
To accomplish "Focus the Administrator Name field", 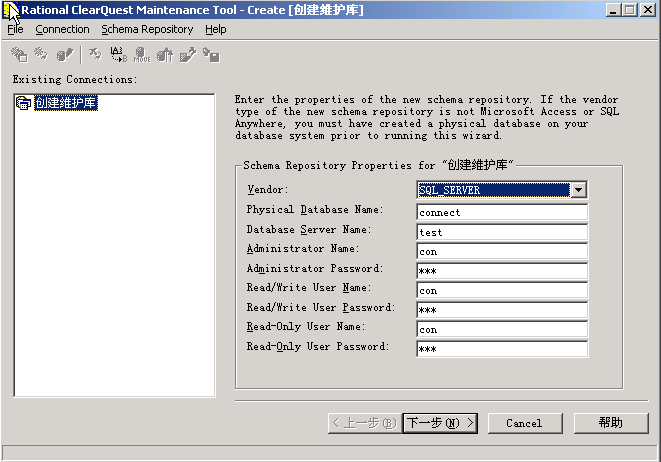I will coord(502,251).
